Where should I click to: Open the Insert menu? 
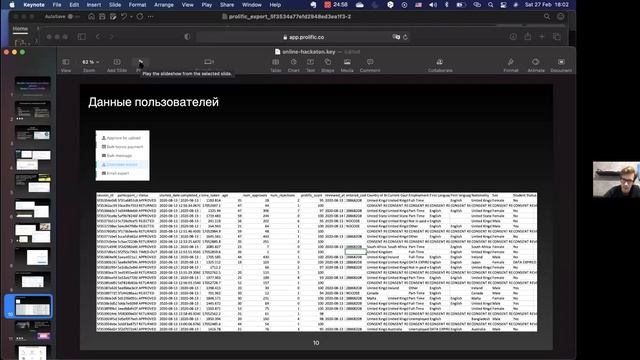pyautogui.click(x=94, y=5)
